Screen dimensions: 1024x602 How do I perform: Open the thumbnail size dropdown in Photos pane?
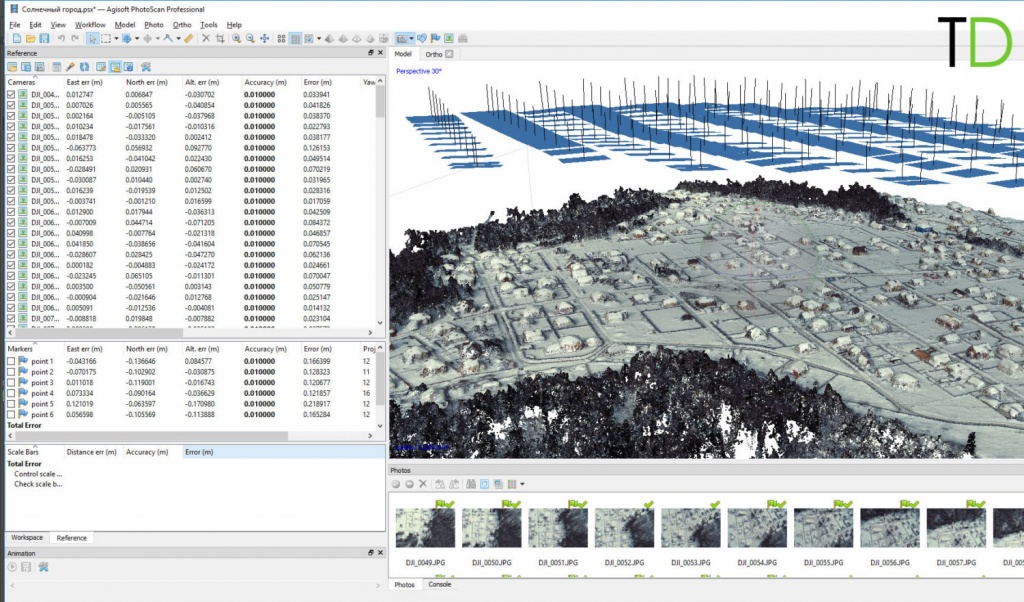522,484
